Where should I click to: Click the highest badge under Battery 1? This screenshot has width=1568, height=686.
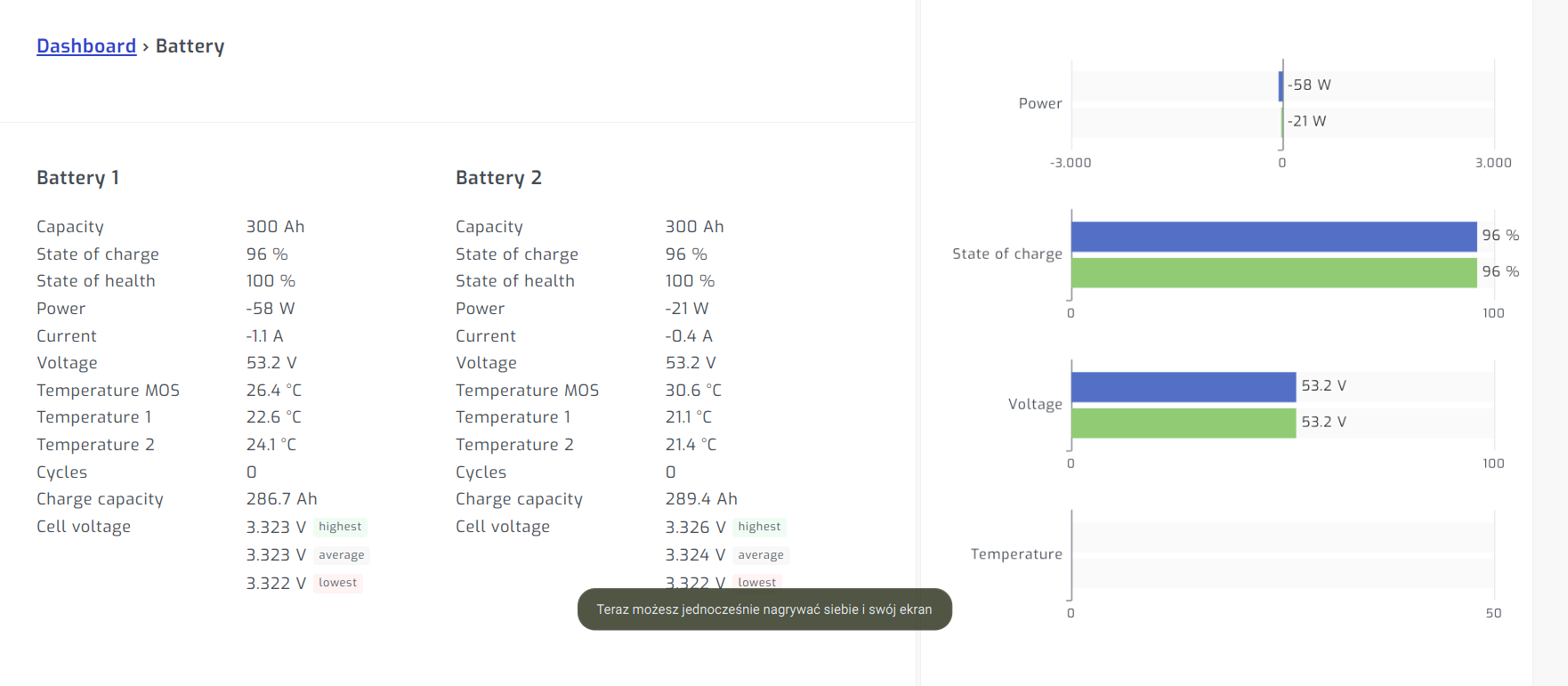(x=339, y=527)
